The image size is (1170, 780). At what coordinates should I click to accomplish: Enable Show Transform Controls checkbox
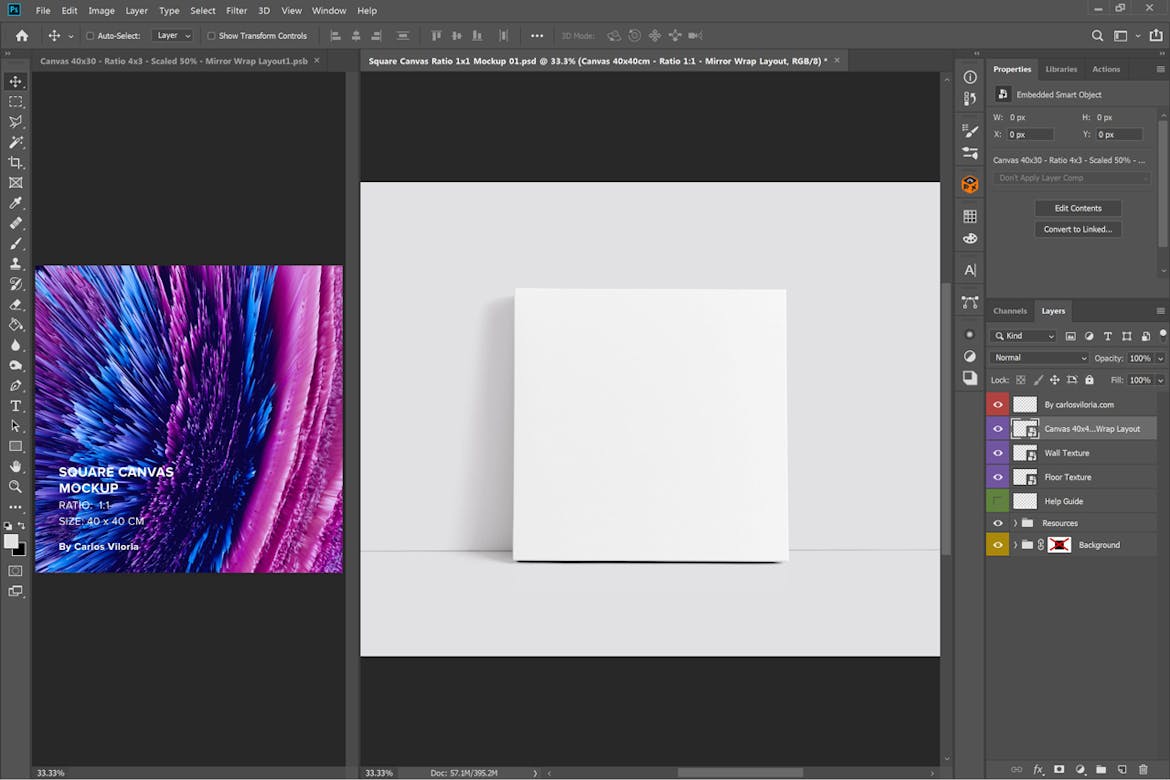211,36
